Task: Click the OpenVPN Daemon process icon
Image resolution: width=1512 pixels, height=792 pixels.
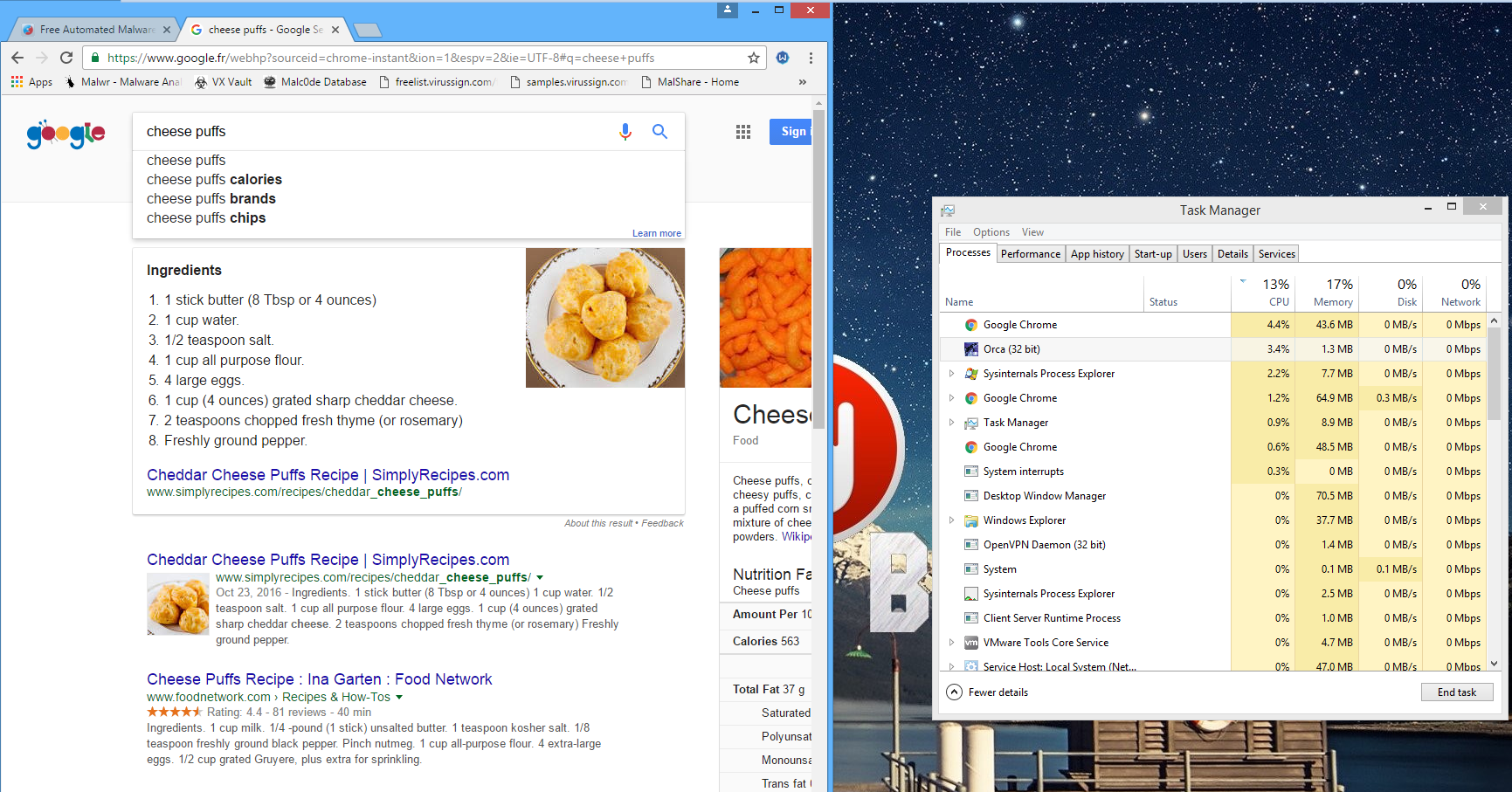Action: 971,545
